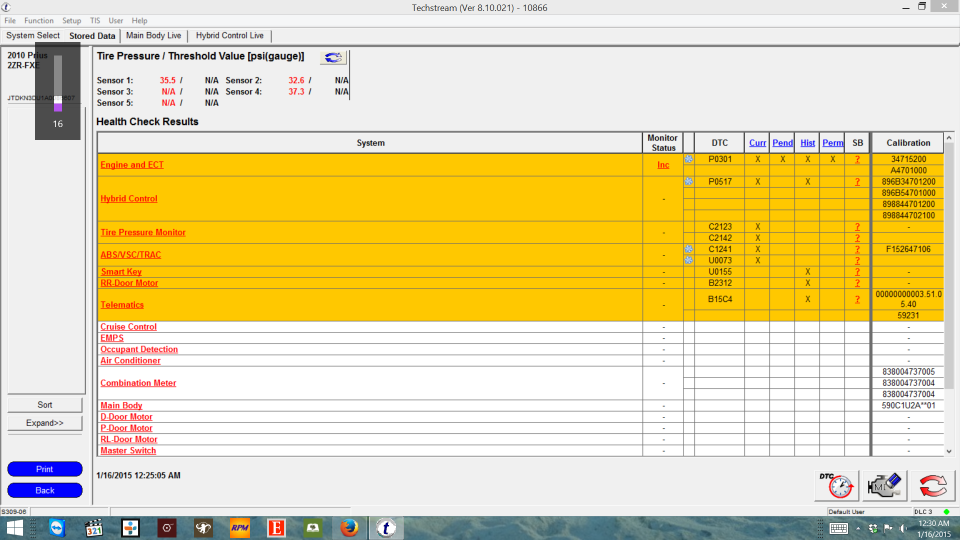
Task: Sort by the Curr column header
Action: click(x=757, y=143)
